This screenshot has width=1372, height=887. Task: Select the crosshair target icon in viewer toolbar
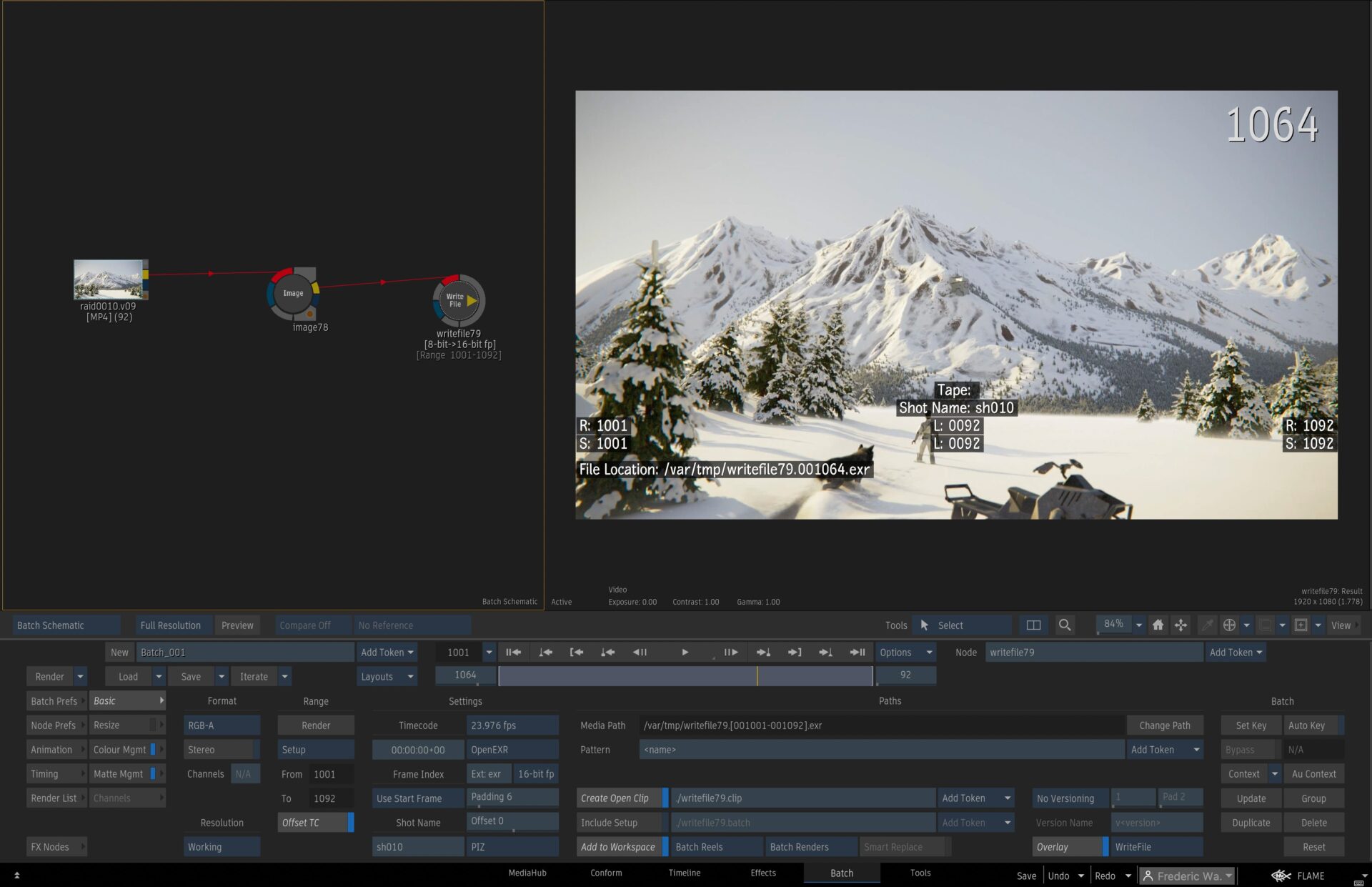pyautogui.click(x=1229, y=625)
